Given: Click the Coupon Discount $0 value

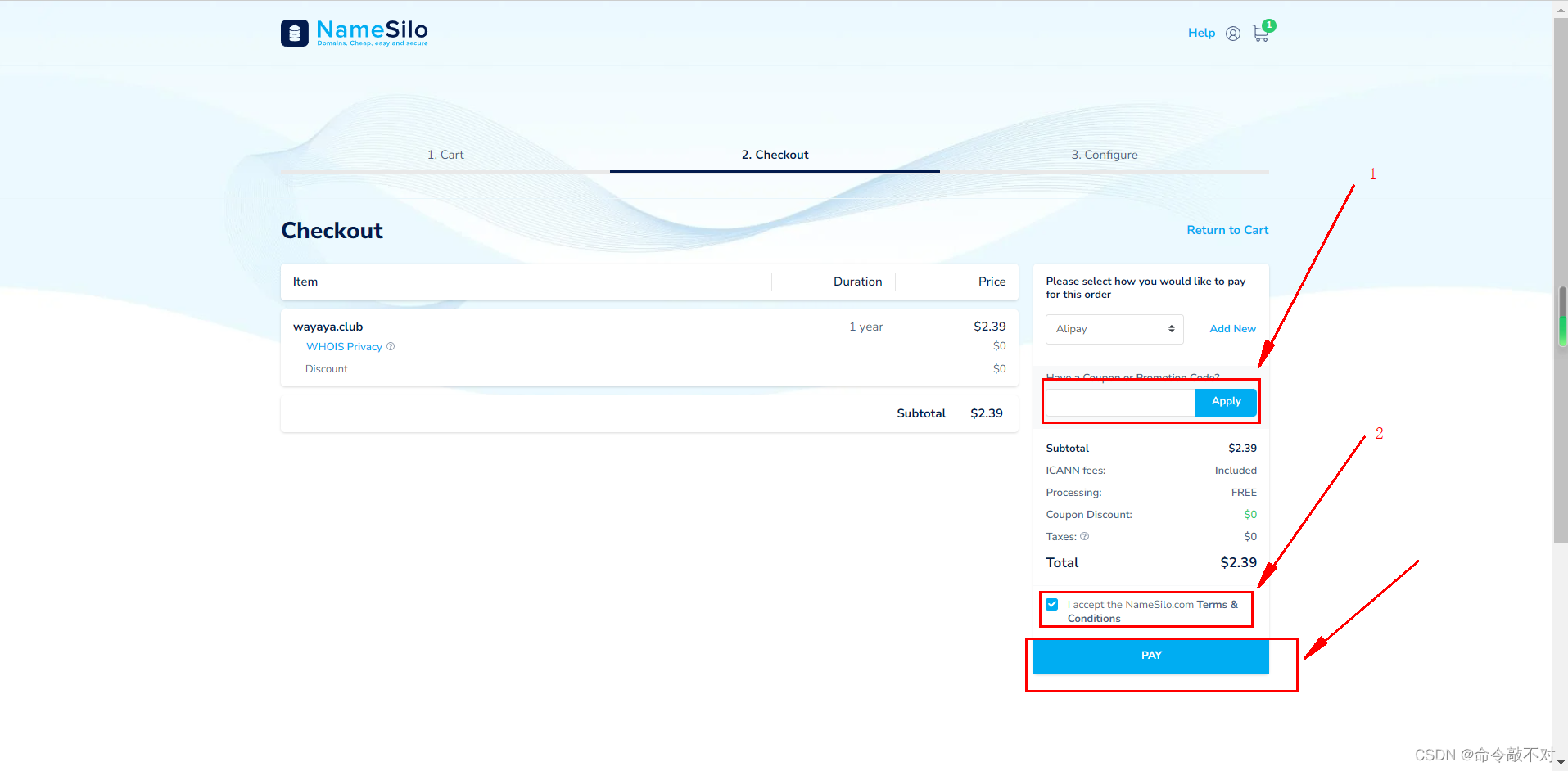Looking at the screenshot, I should click(1250, 515).
